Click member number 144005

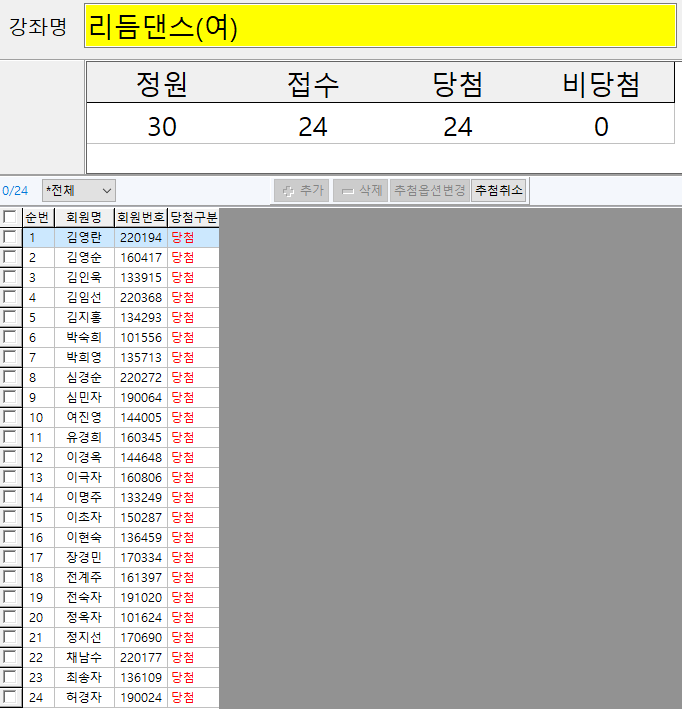[141, 417]
